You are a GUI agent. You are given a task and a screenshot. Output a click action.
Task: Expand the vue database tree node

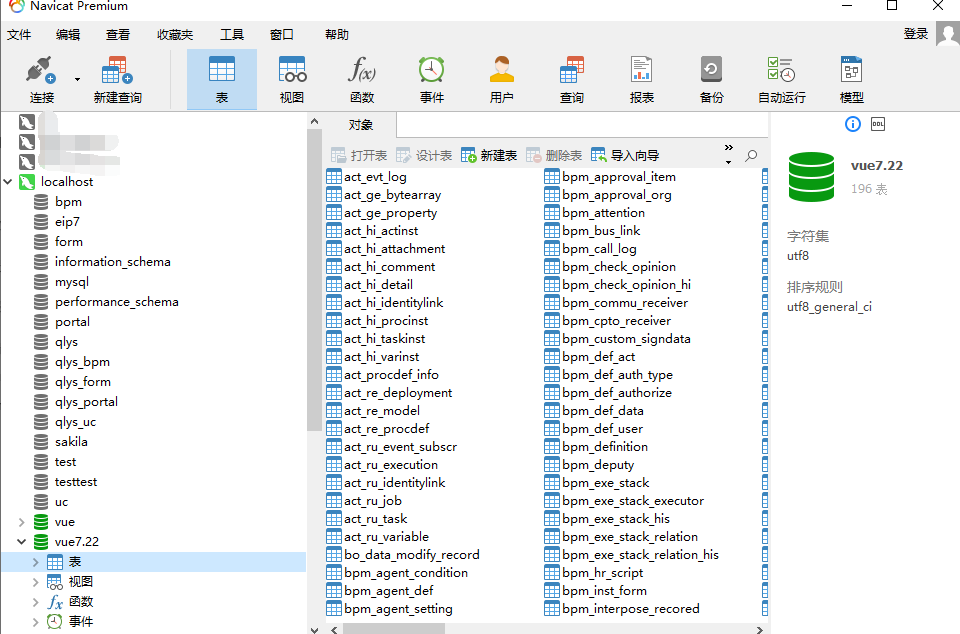(22, 522)
